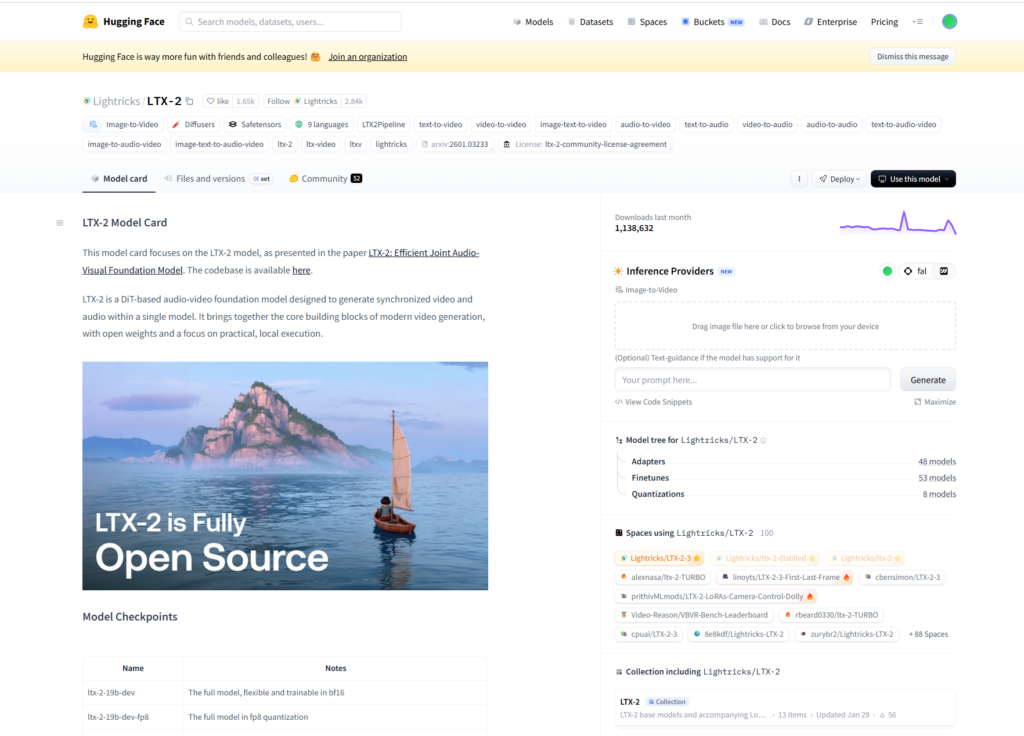Switch to Files and versions tab
Screen dimensions: 1024x736
pyautogui.click(x=209, y=179)
